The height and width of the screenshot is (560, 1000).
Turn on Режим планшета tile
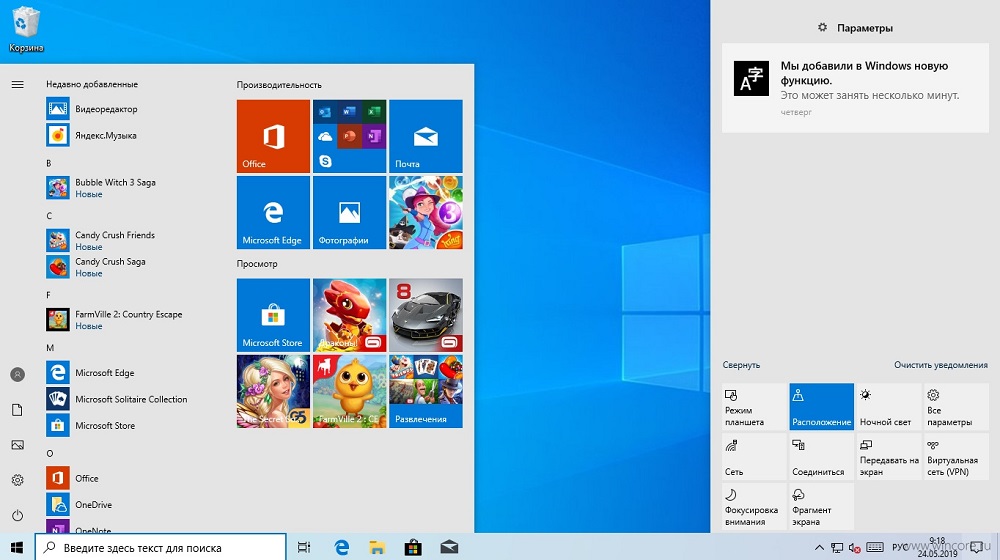[x=754, y=406]
